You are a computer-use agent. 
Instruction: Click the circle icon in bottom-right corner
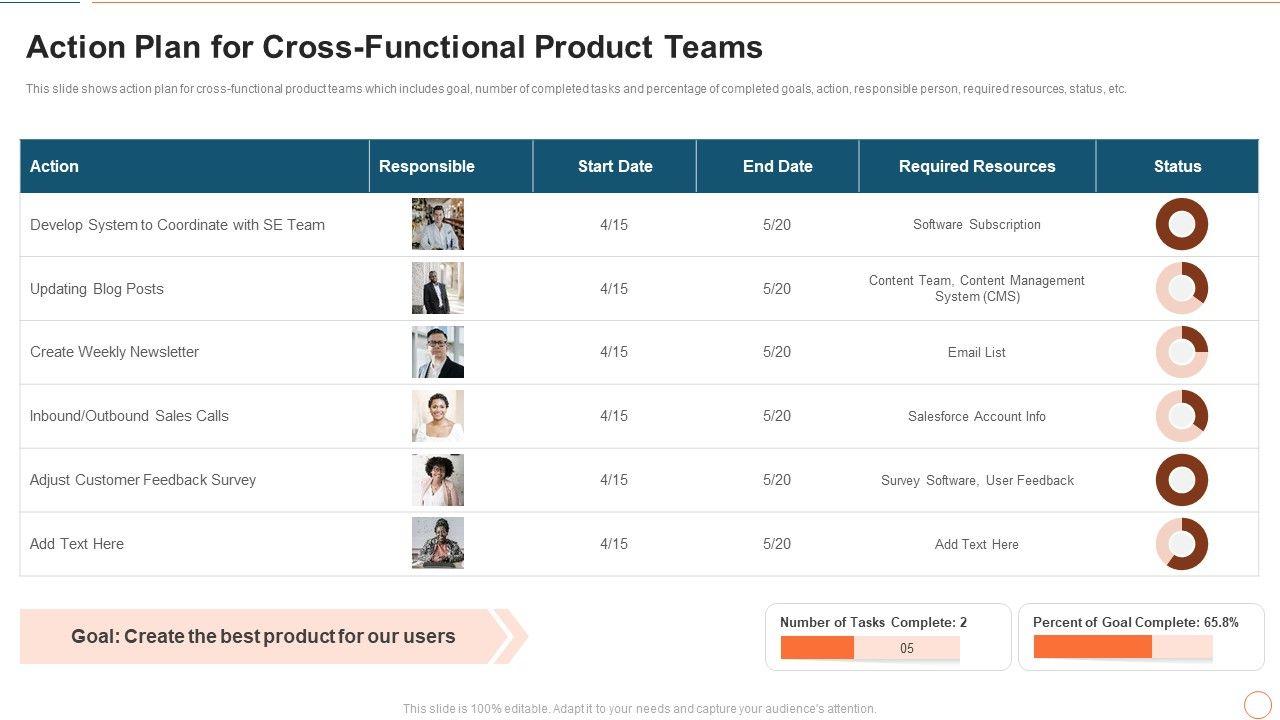(x=1257, y=704)
